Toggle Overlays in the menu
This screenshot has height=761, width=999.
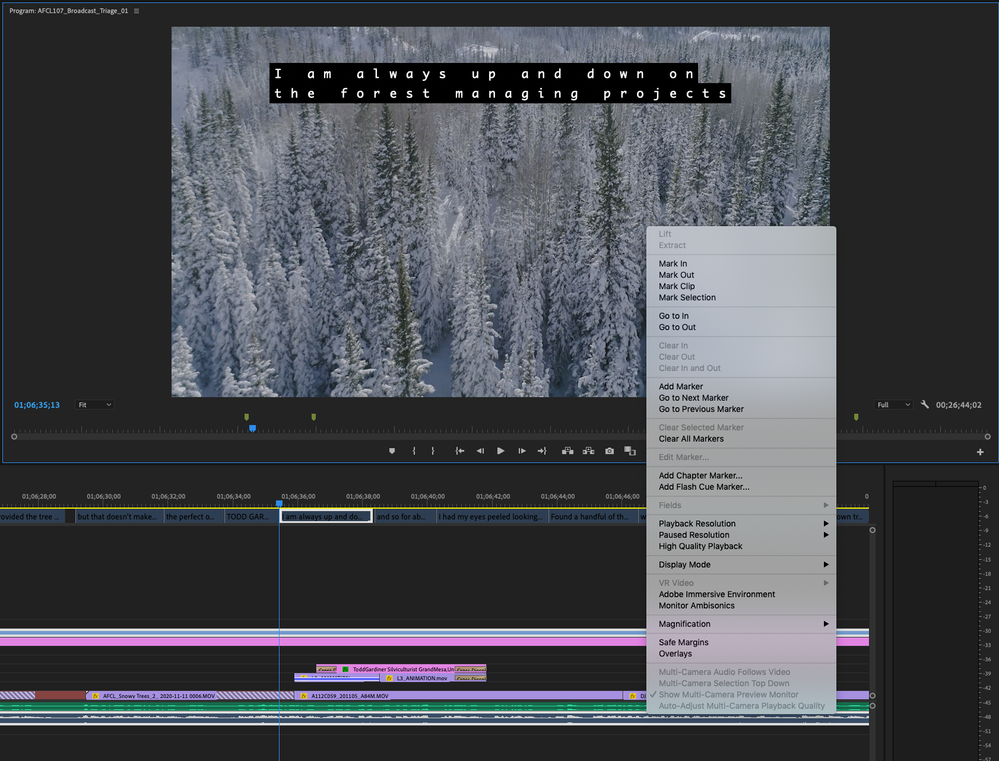click(x=742, y=654)
